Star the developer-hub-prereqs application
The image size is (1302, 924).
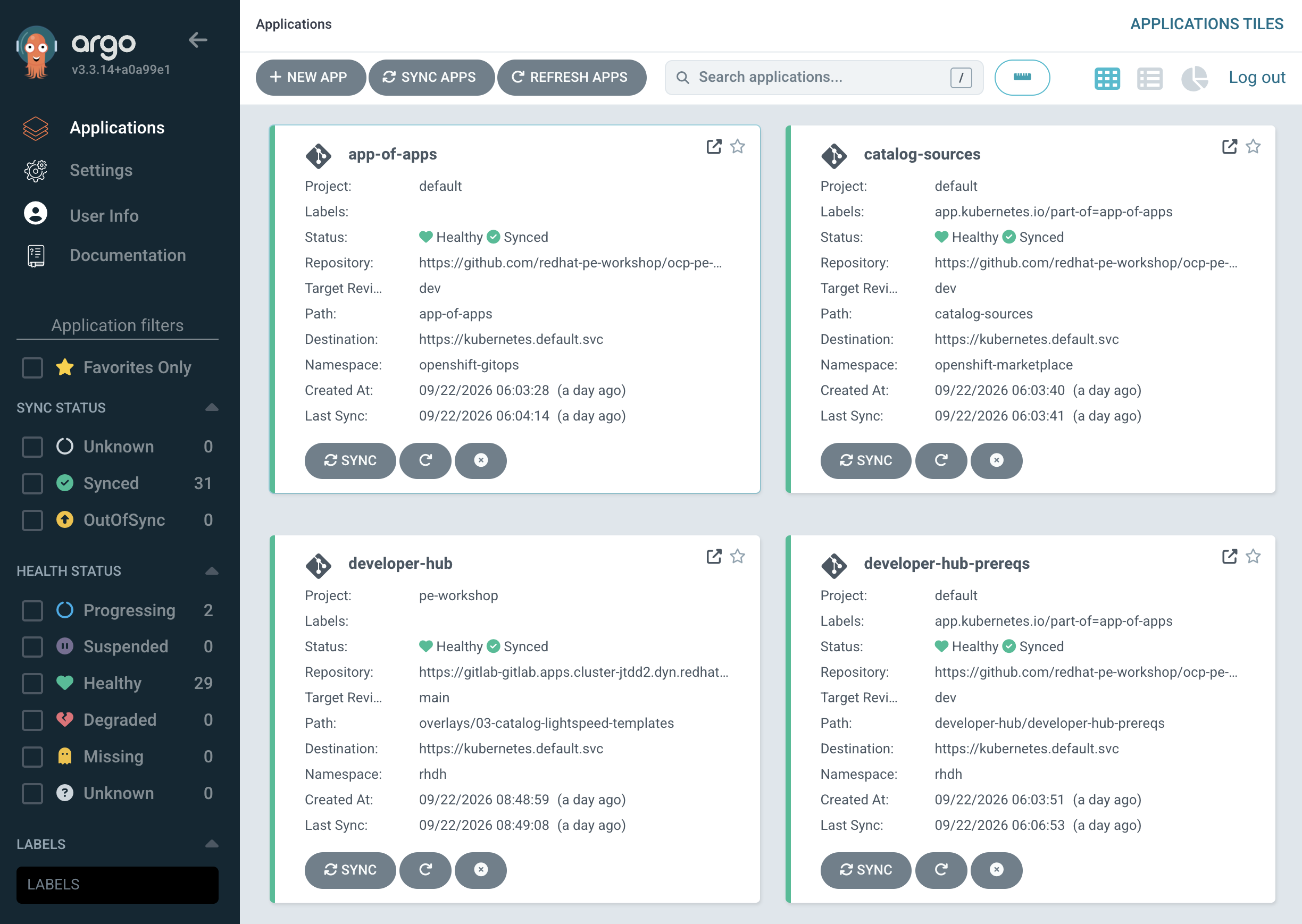(1253, 556)
